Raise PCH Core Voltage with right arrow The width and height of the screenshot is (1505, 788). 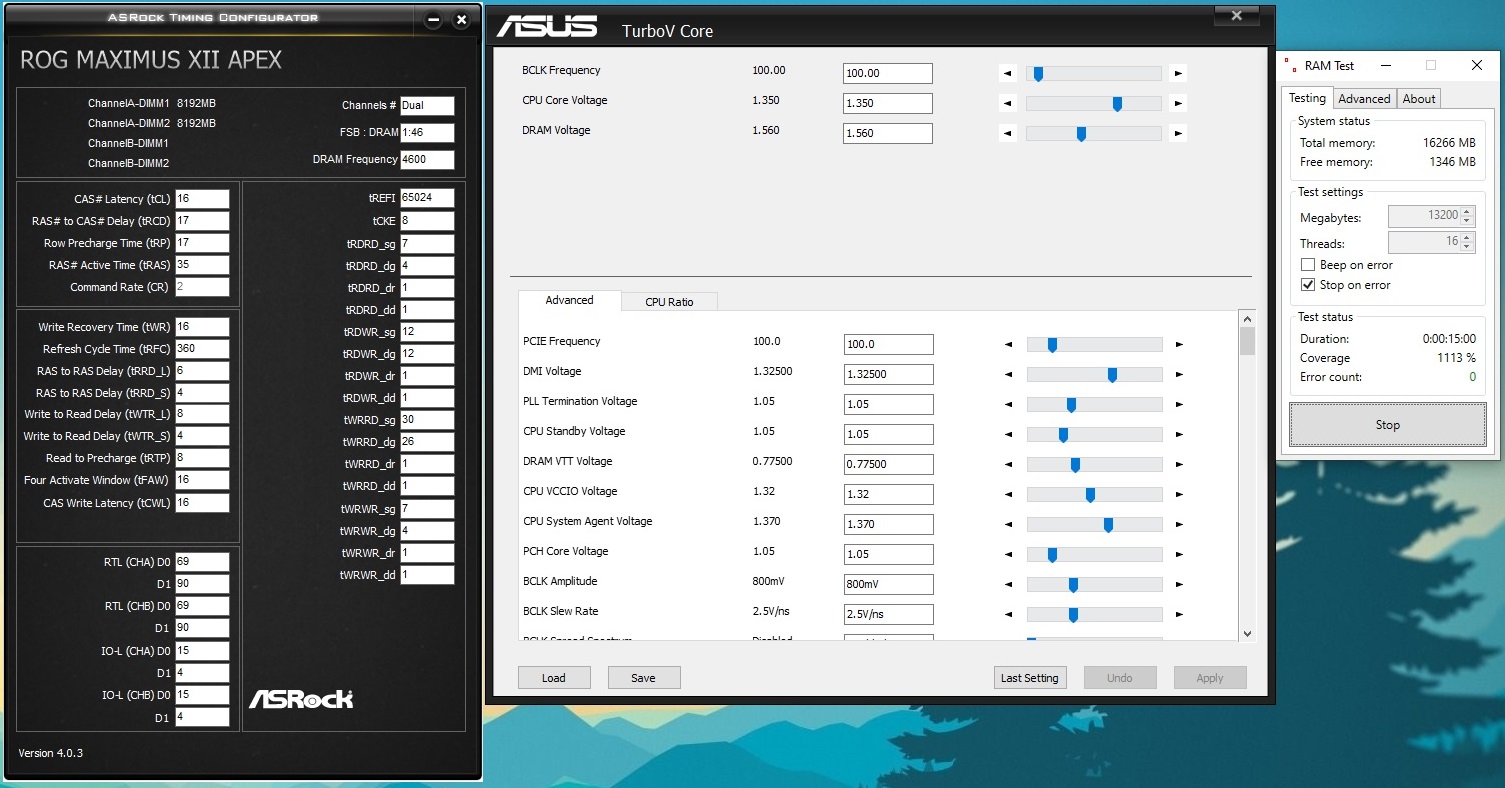pyautogui.click(x=1179, y=554)
